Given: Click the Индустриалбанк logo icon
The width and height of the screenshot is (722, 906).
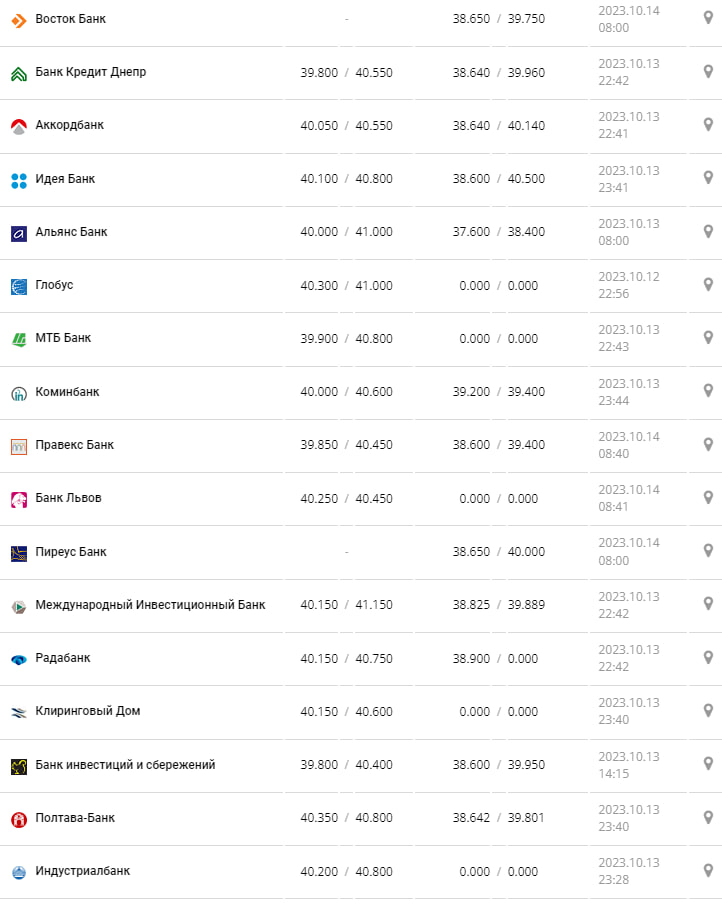Looking at the screenshot, I should point(18,872).
